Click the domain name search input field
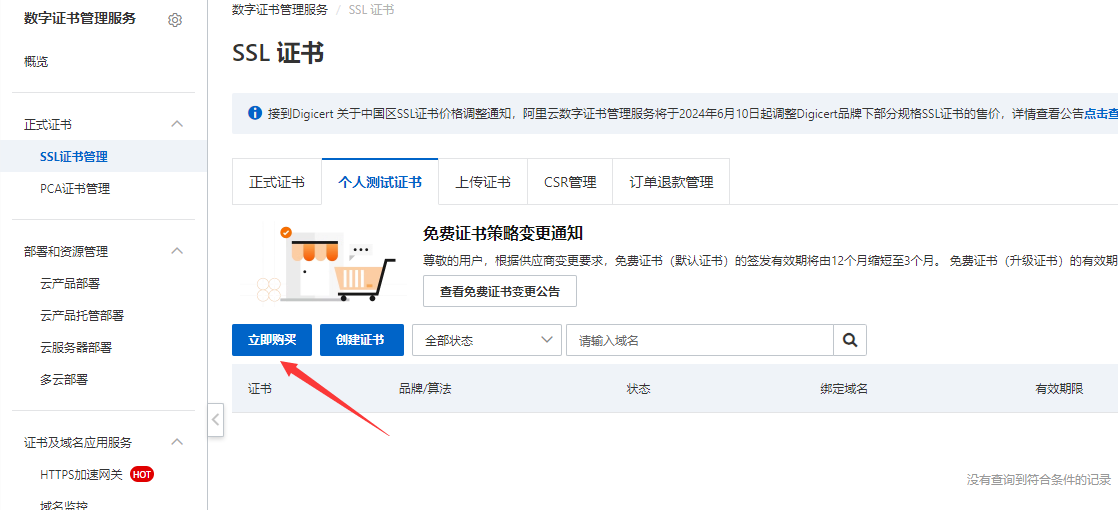The height and width of the screenshot is (510, 1118). click(700, 340)
